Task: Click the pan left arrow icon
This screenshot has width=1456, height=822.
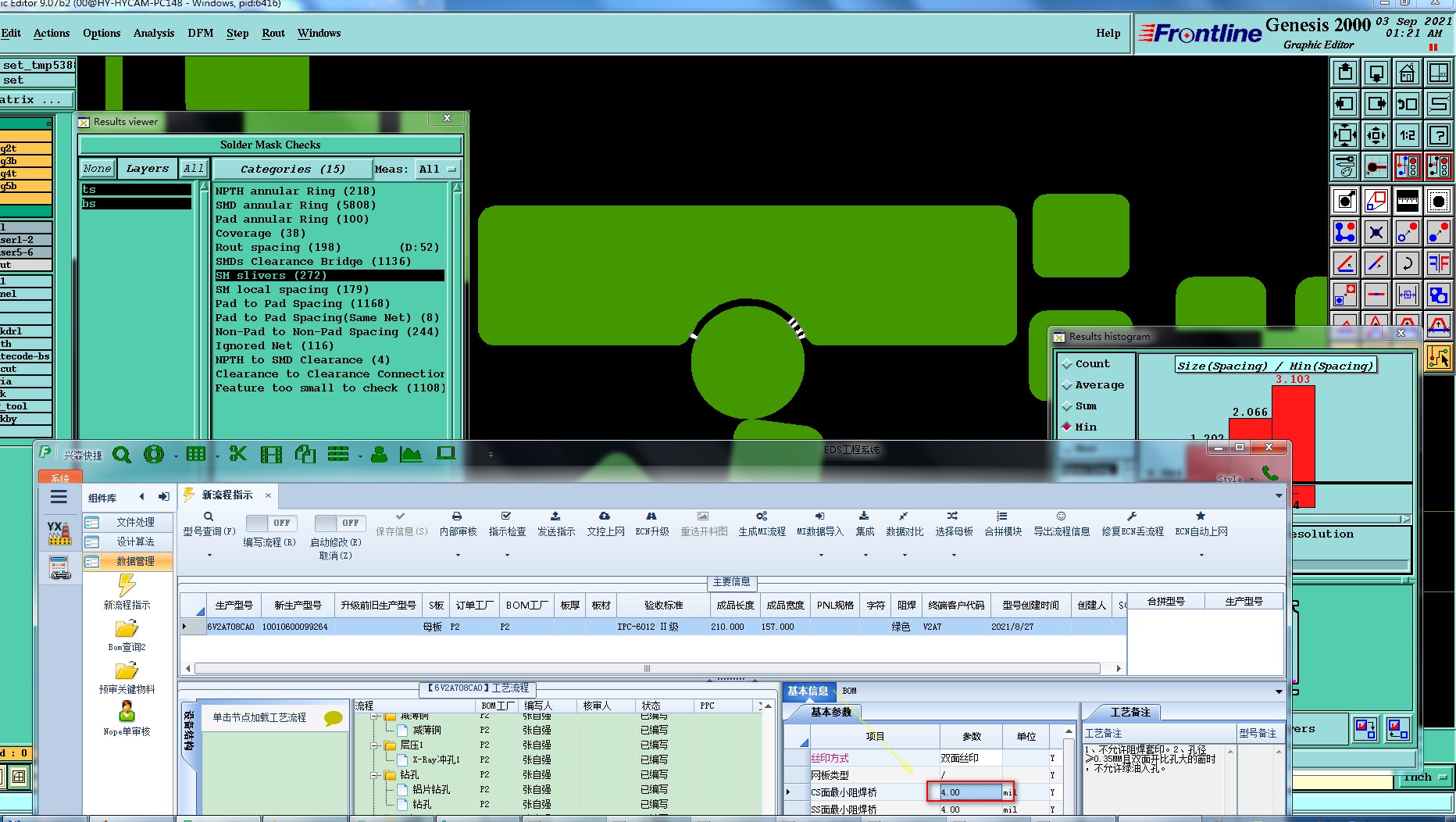Action: 1344,104
